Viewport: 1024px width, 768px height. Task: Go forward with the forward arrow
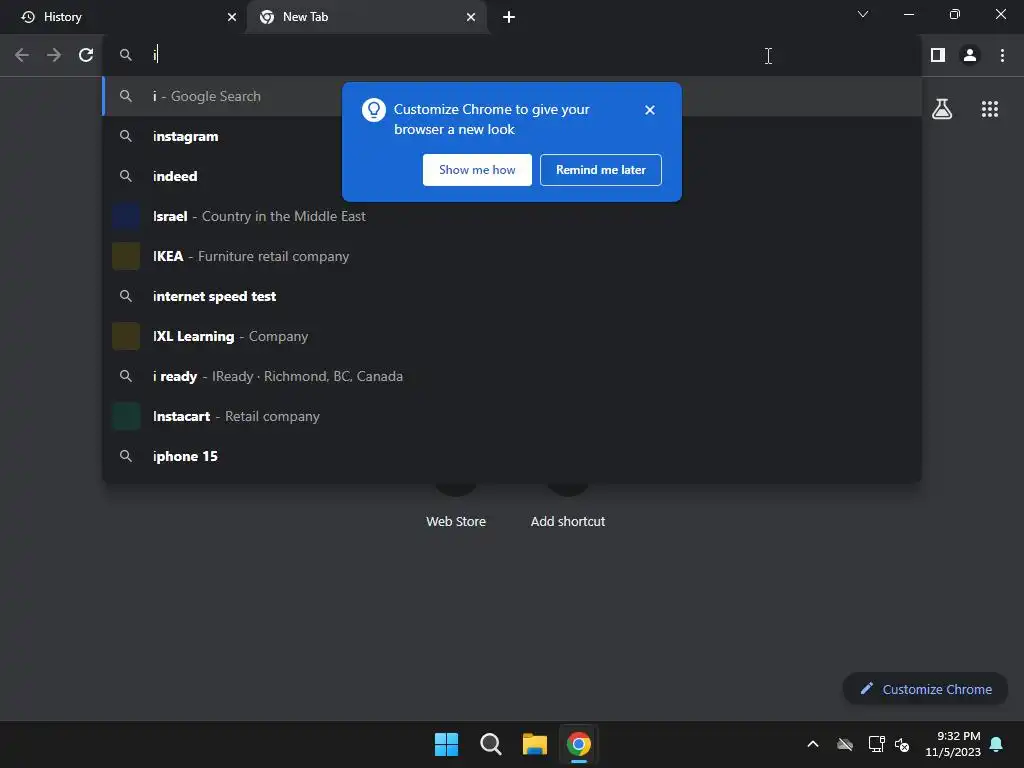click(54, 55)
